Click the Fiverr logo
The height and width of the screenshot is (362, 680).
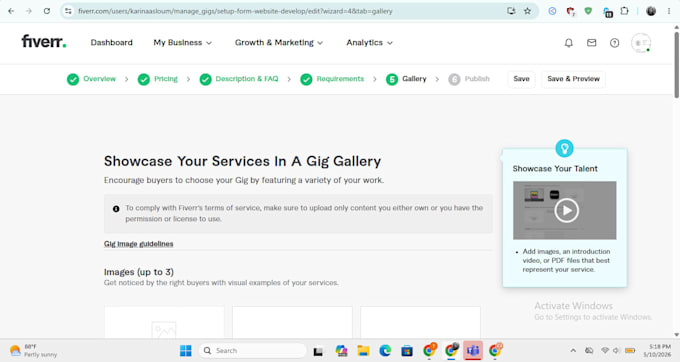coord(44,42)
